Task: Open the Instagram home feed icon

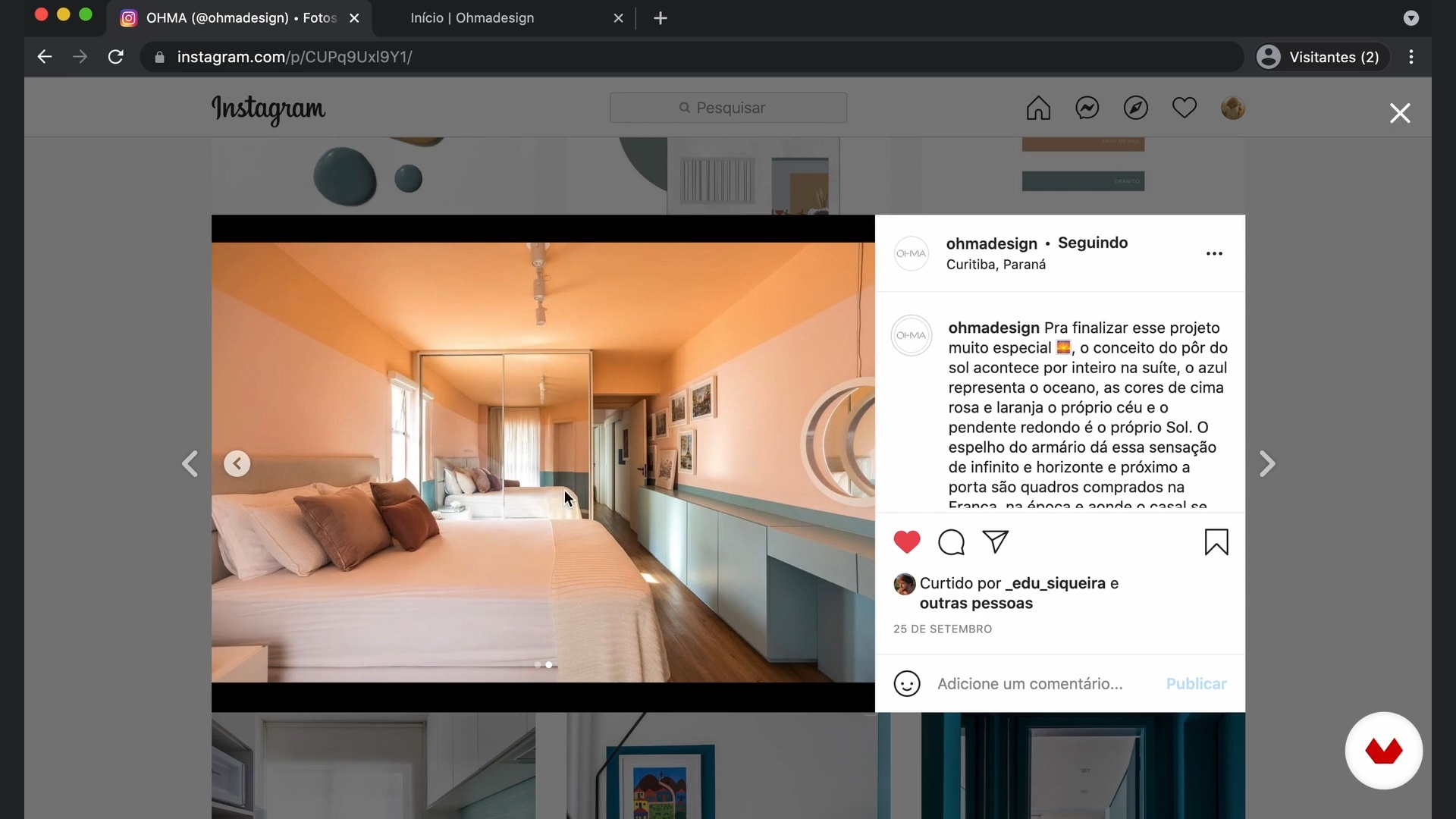Action: tap(1038, 108)
